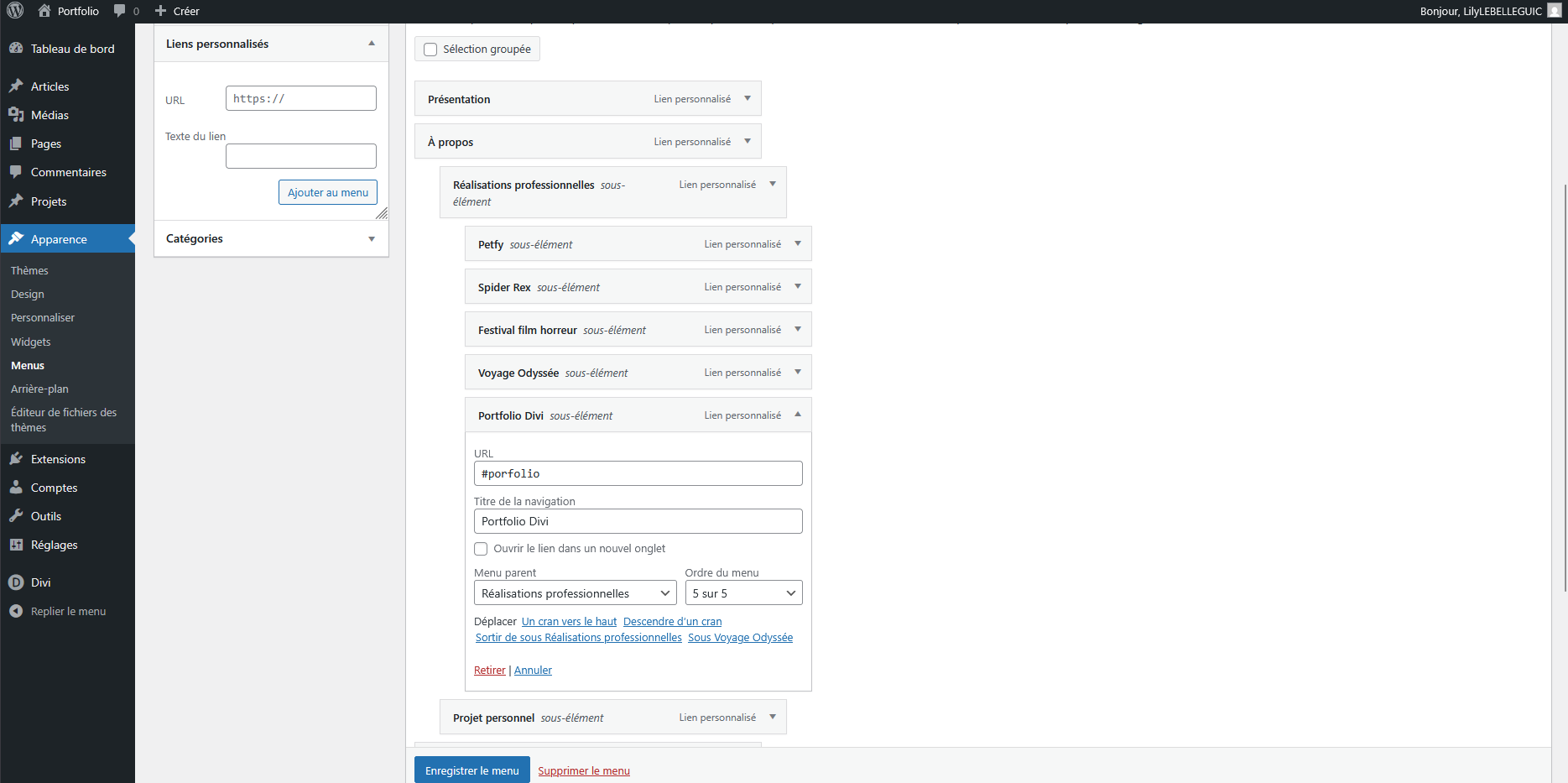Click Replier le menu collapse icon
Screen dimensions: 1568x783
(16, 611)
